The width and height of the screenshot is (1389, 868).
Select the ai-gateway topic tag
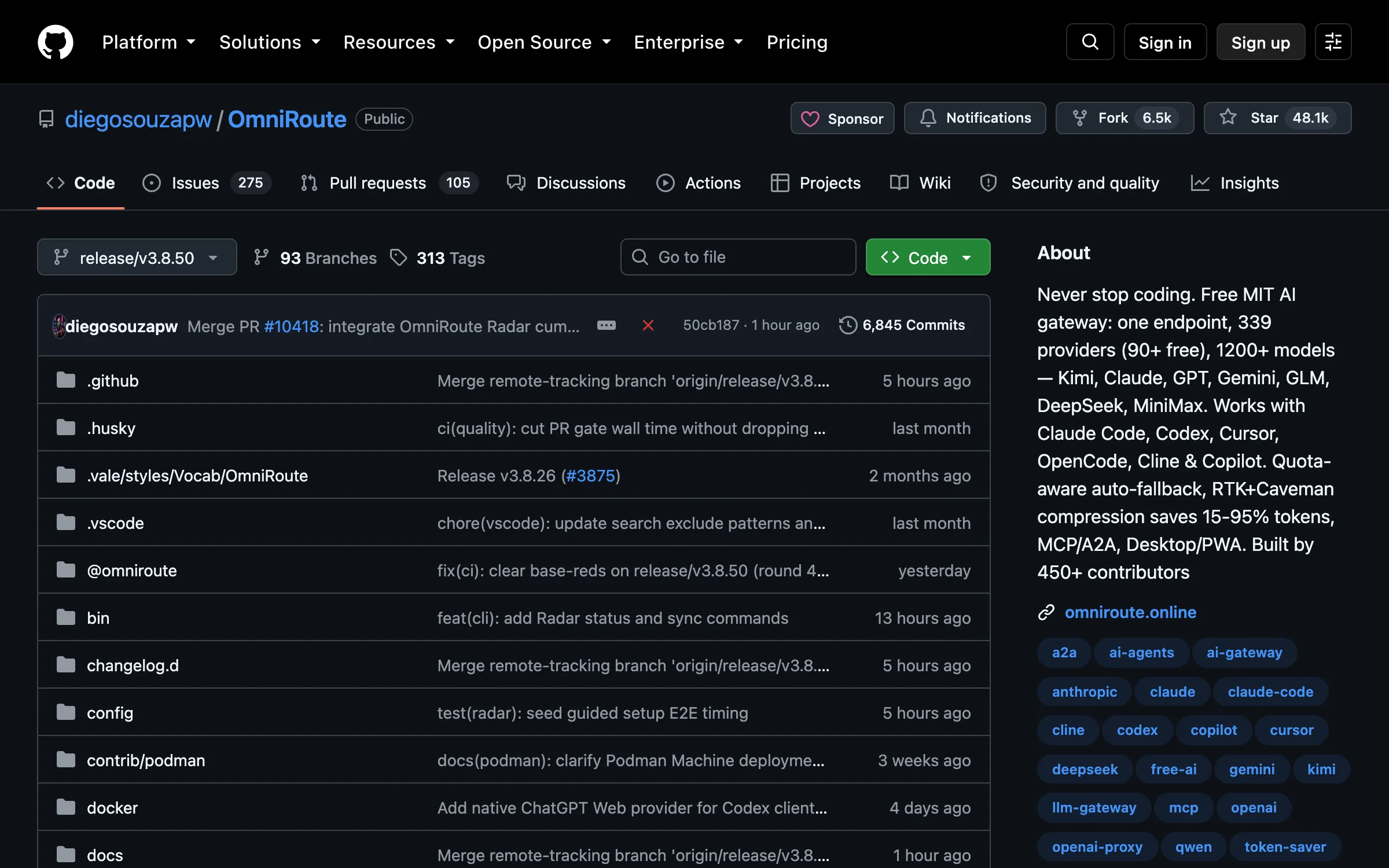[x=1244, y=653]
